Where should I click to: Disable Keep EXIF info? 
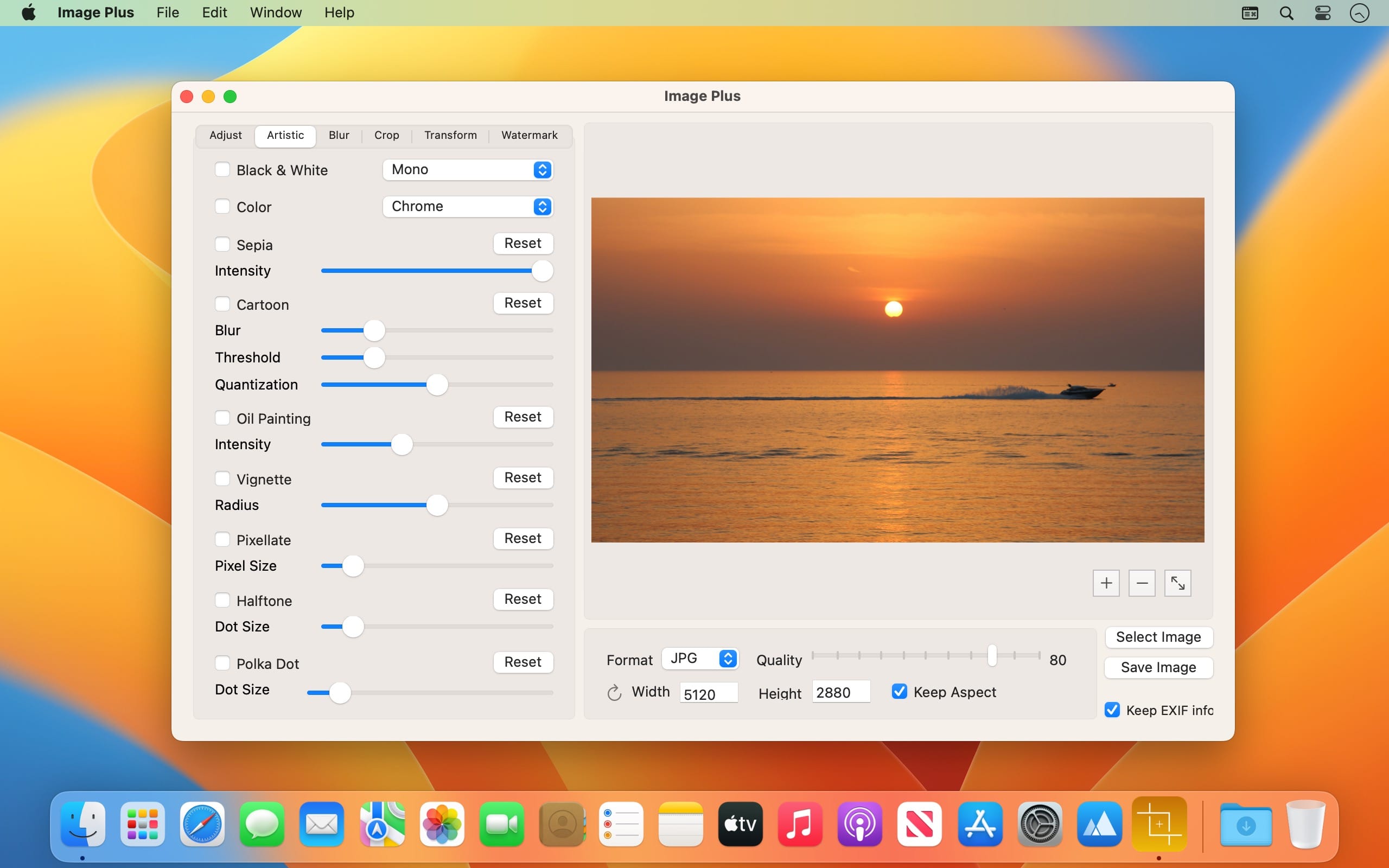pos(1112,710)
